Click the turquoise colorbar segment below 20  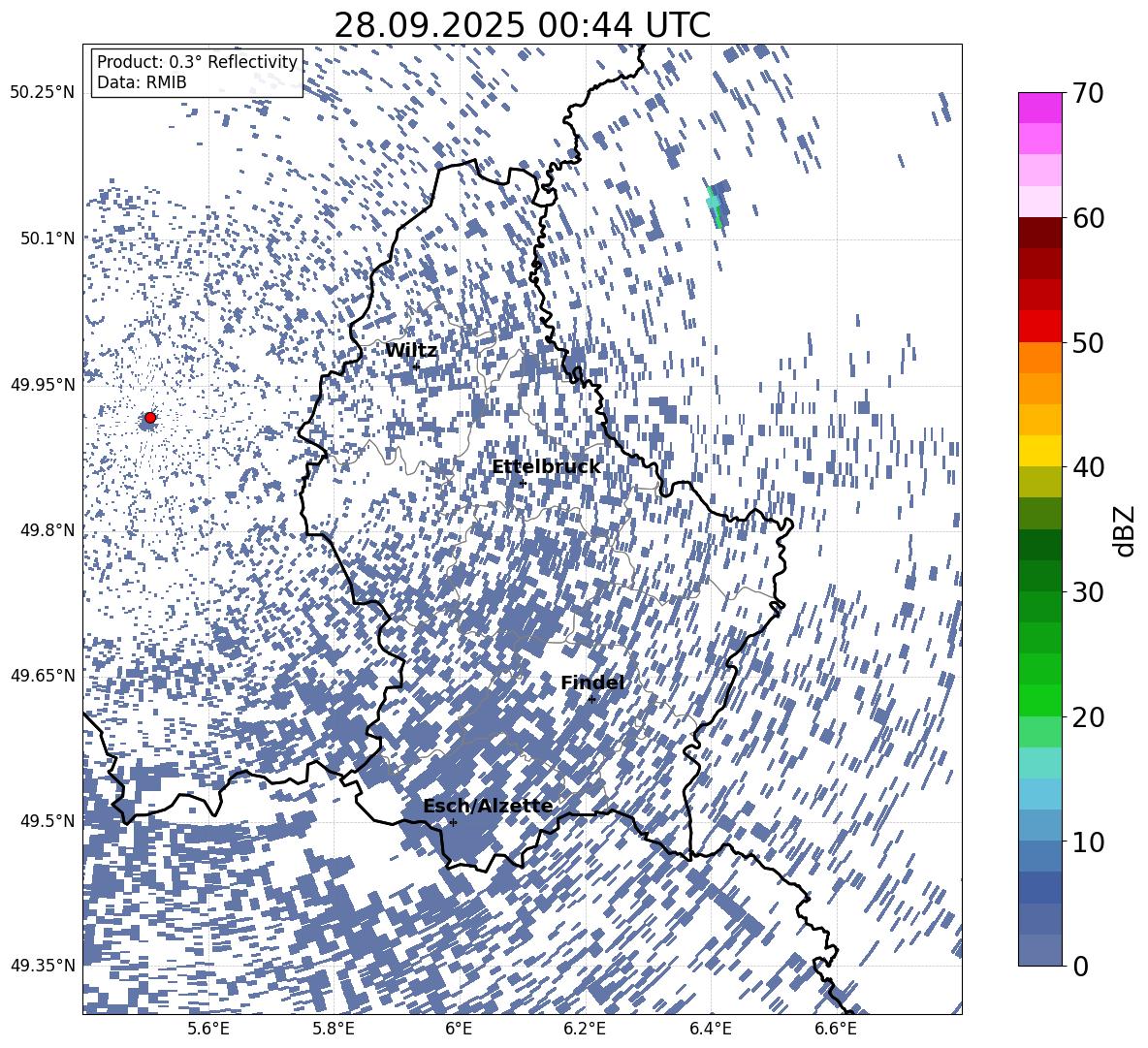click(x=1039, y=763)
